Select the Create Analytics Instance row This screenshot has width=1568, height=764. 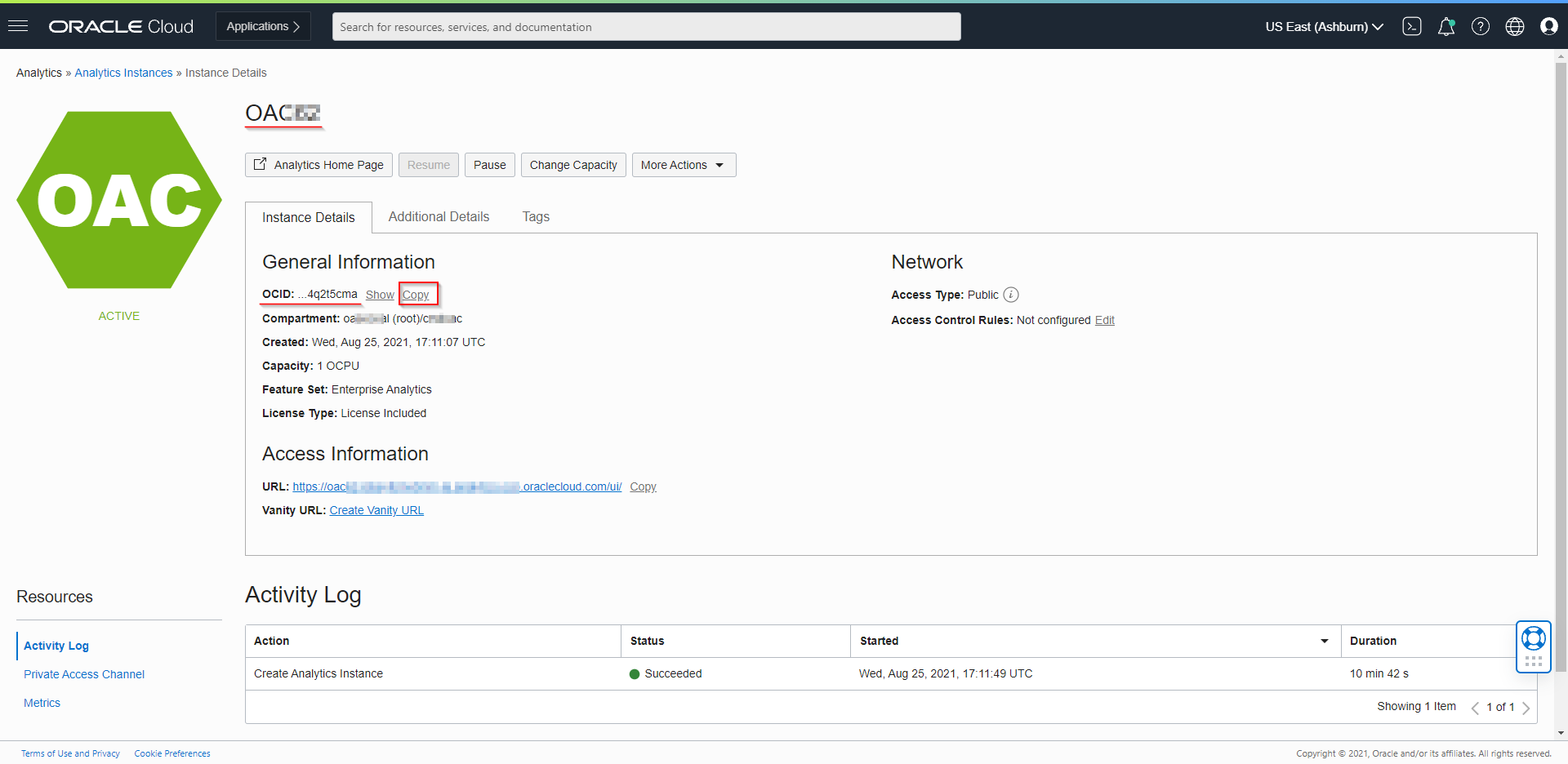[x=891, y=673]
